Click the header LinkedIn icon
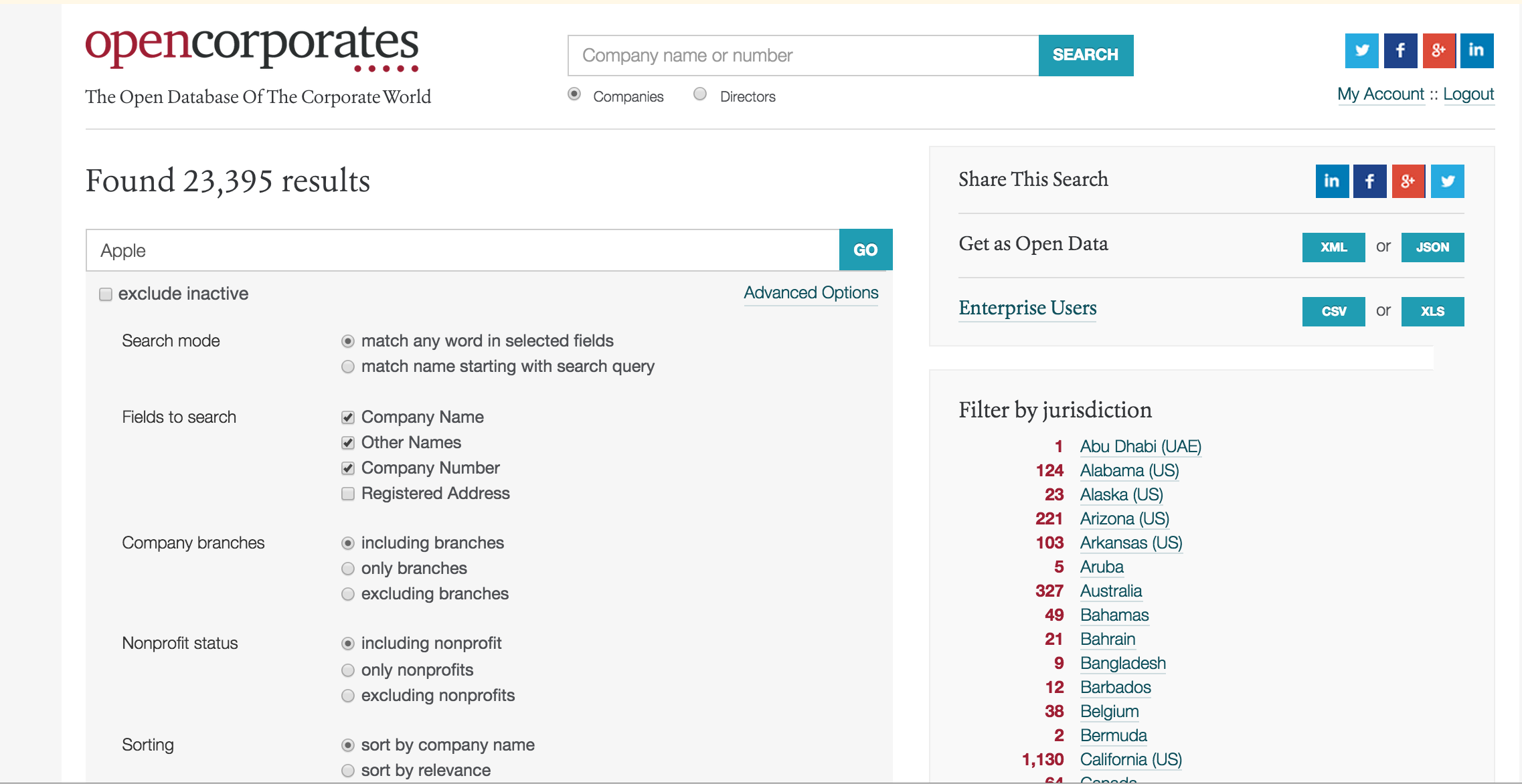This screenshot has width=1522, height=784. 1476,51
